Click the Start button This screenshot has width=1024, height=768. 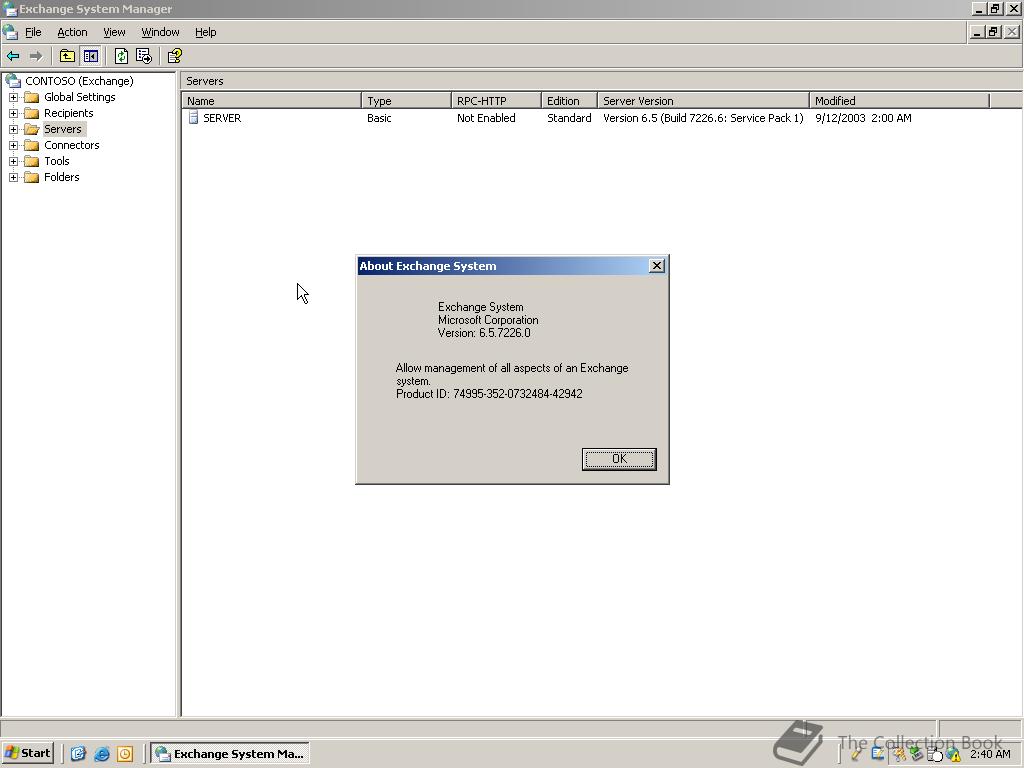27,754
